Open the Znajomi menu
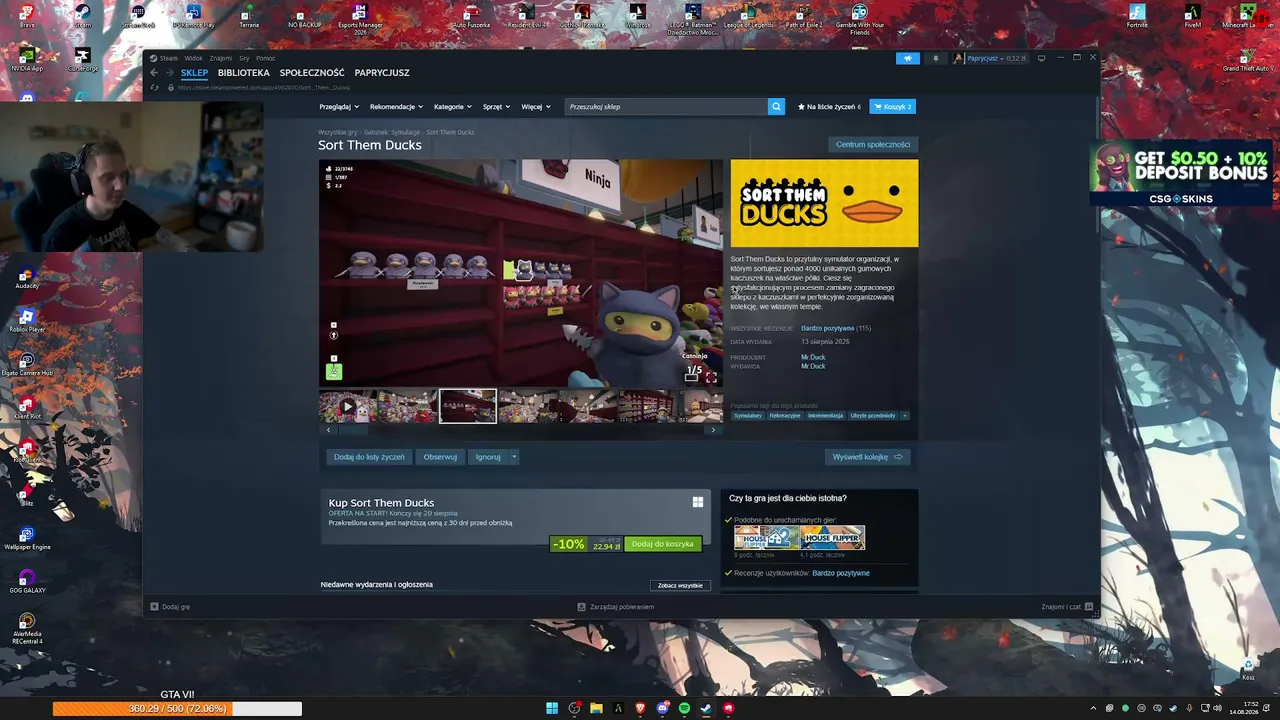The width and height of the screenshot is (1280, 720). click(220, 58)
